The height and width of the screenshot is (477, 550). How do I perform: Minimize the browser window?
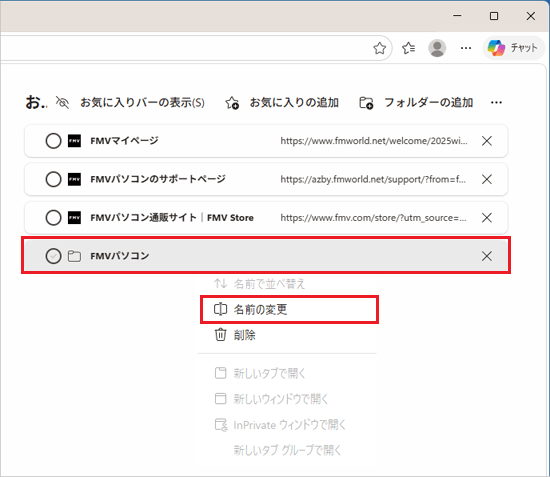pyautogui.click(x=457, y=16)
